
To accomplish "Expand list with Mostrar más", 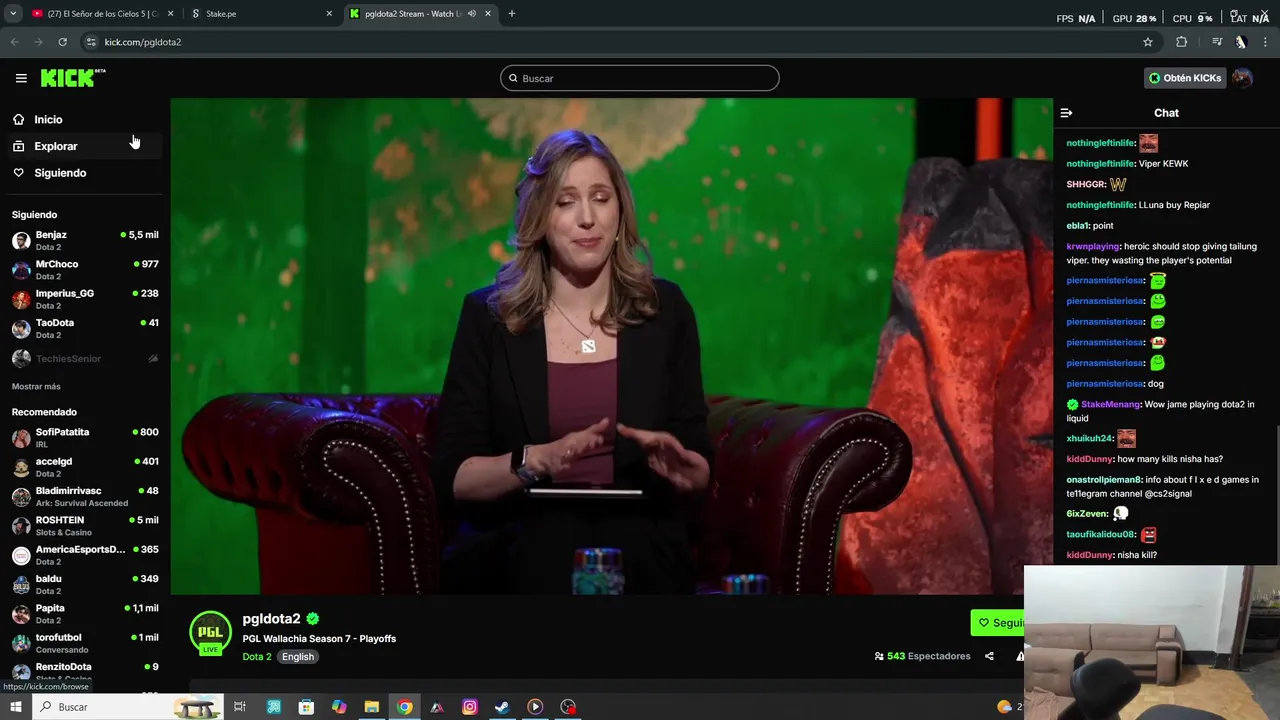I will point(36,387).
